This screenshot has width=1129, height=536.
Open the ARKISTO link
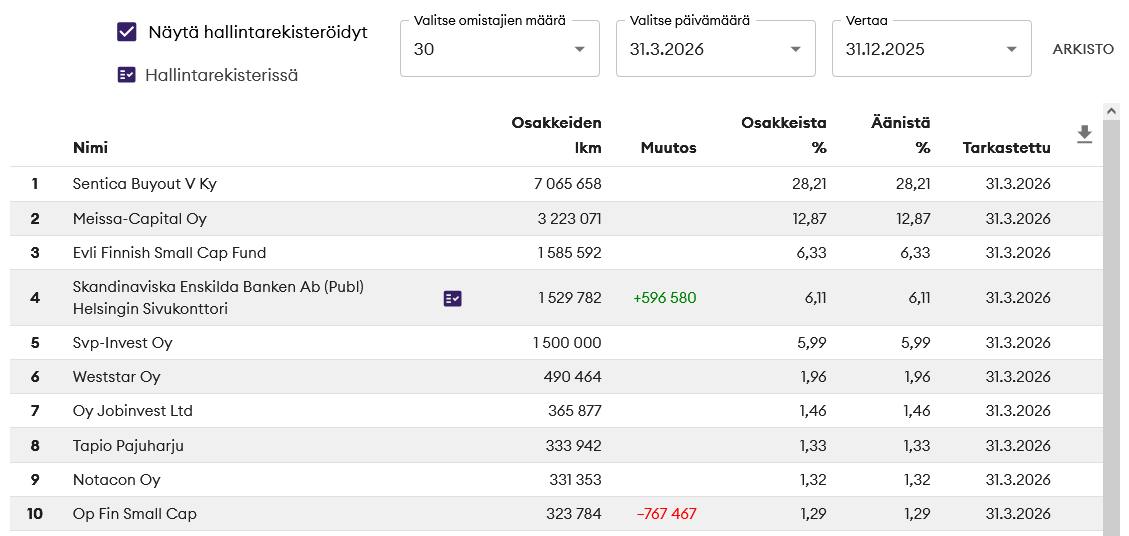coord(1083,50)
